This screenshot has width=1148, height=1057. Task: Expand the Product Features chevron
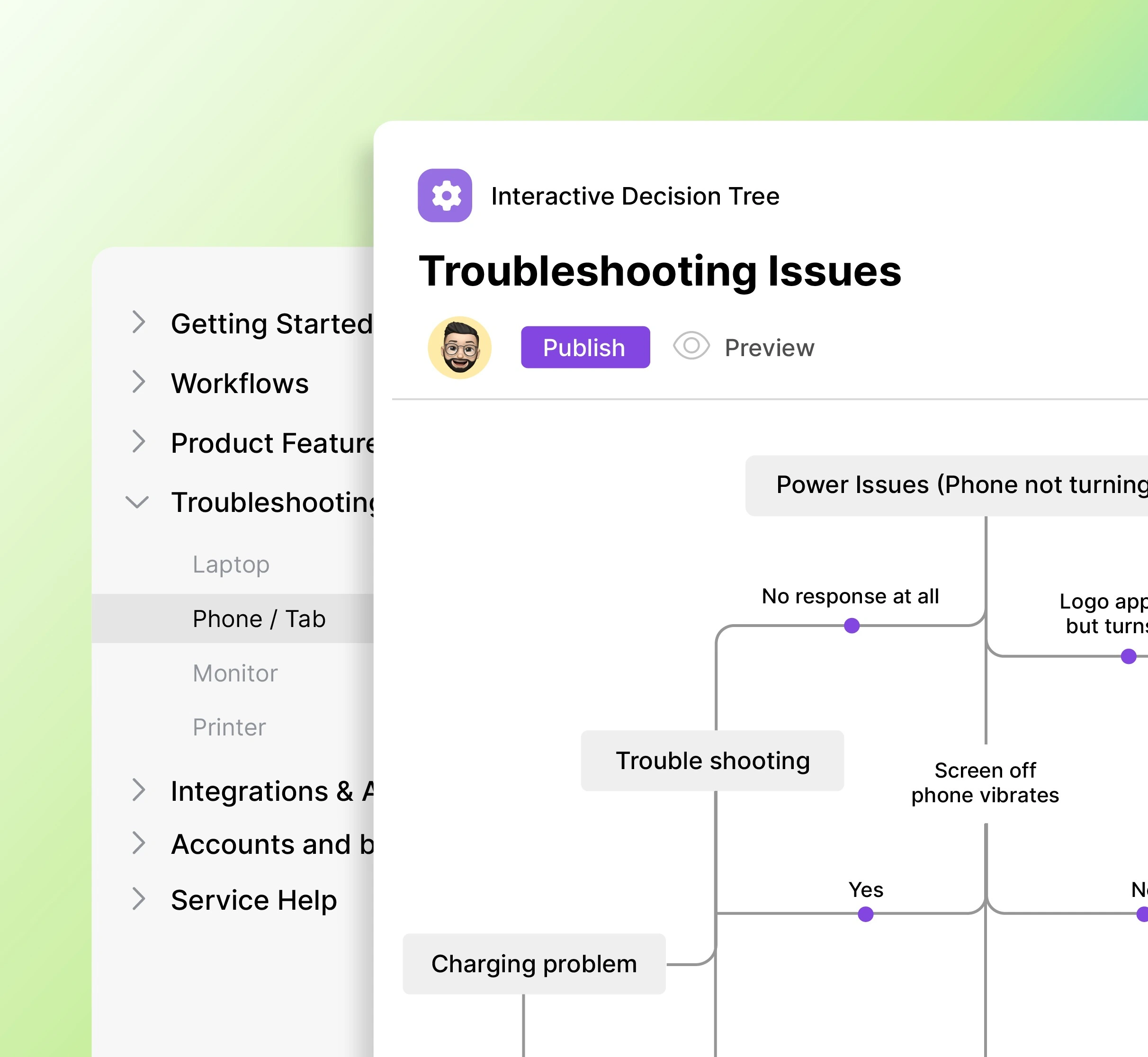click(138, 441)
